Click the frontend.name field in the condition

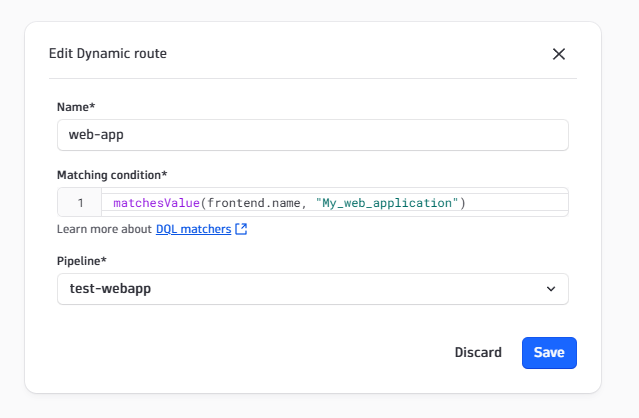pos(254,203)
